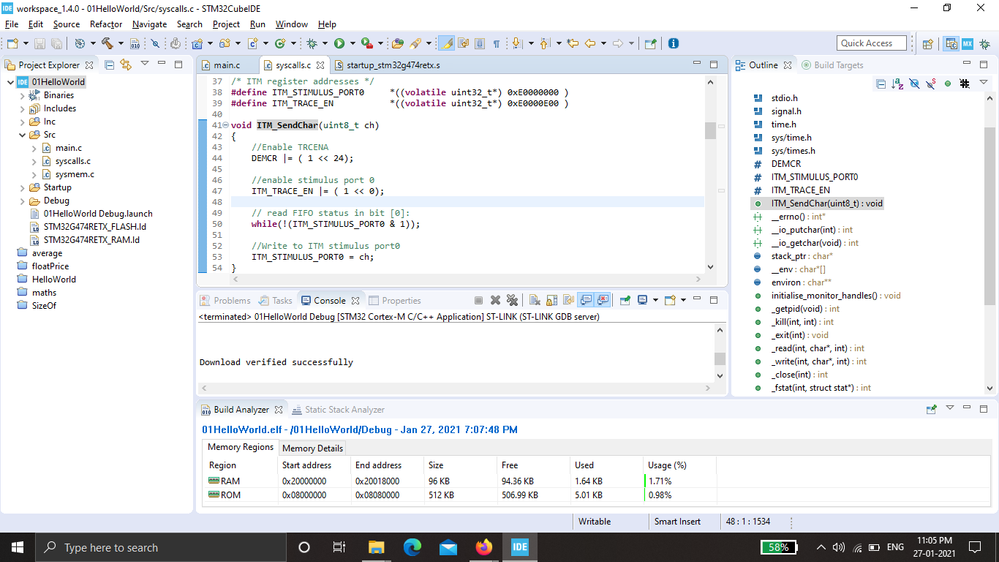Click _write(int, char*, int) in Outline
999x562 pixels.
click(819, 362)
